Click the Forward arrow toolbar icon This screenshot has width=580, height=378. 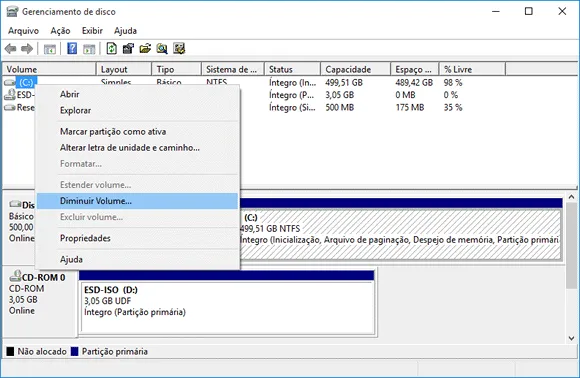tap(27, 48)
